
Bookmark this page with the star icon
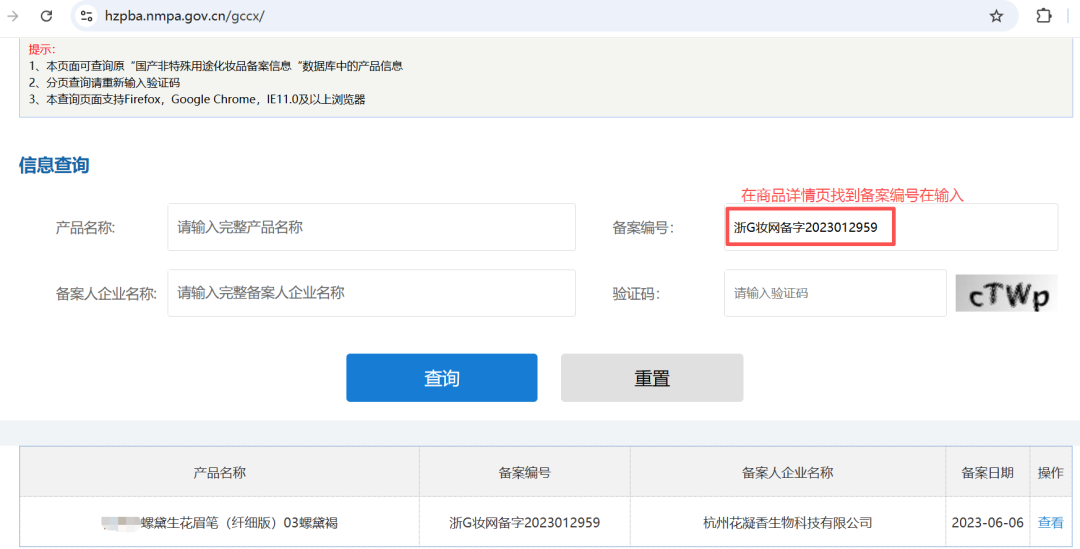(x=996, y=16)
